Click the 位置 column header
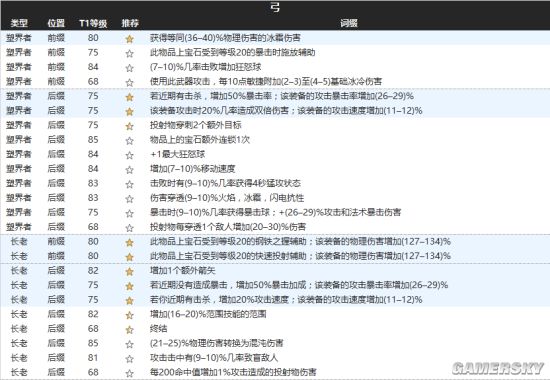This screenshot has width=550, height=380. tap(56, 23)
